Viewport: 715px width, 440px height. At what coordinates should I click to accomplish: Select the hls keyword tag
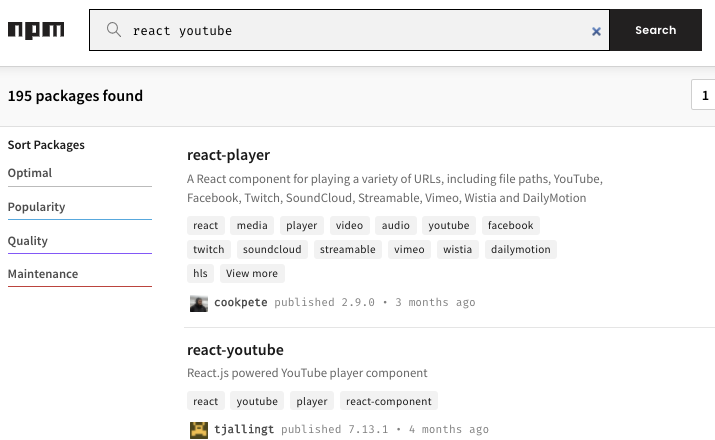(200, 274)
